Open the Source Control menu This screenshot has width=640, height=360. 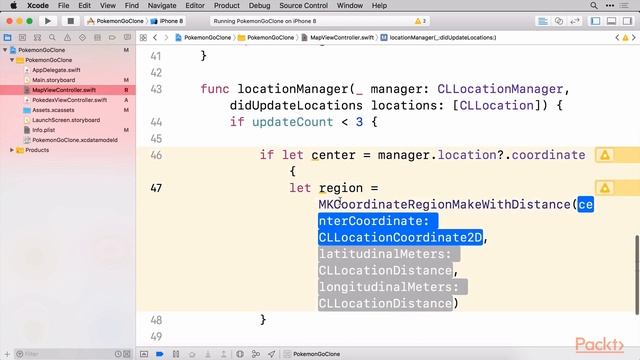point(303,5)
